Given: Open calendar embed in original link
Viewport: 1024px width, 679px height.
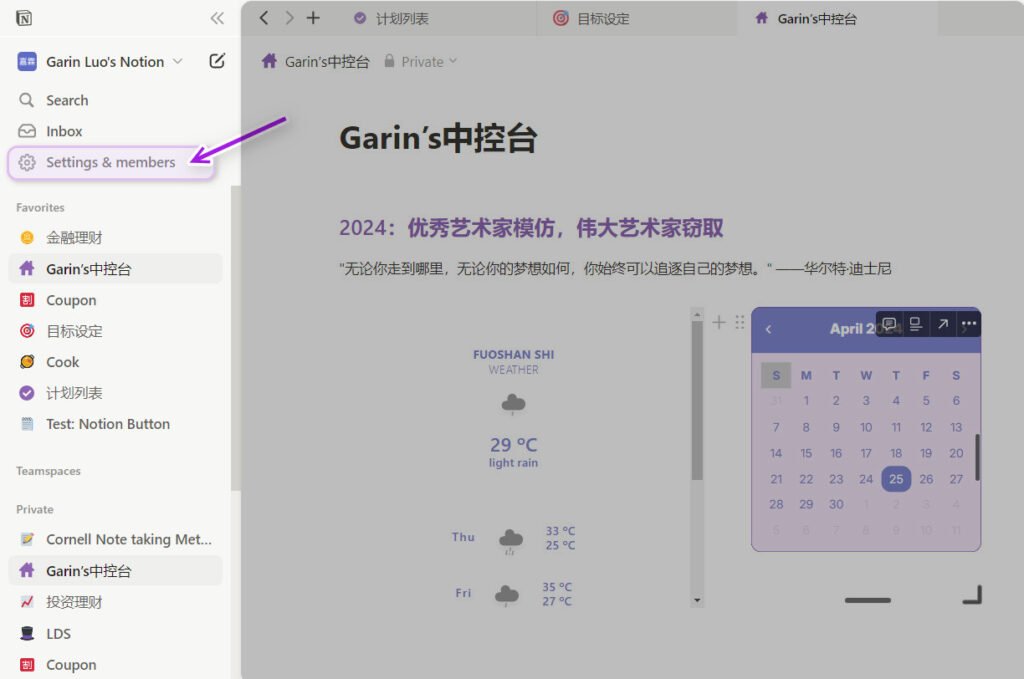Looking at the screenshot, I should [943, 324].
